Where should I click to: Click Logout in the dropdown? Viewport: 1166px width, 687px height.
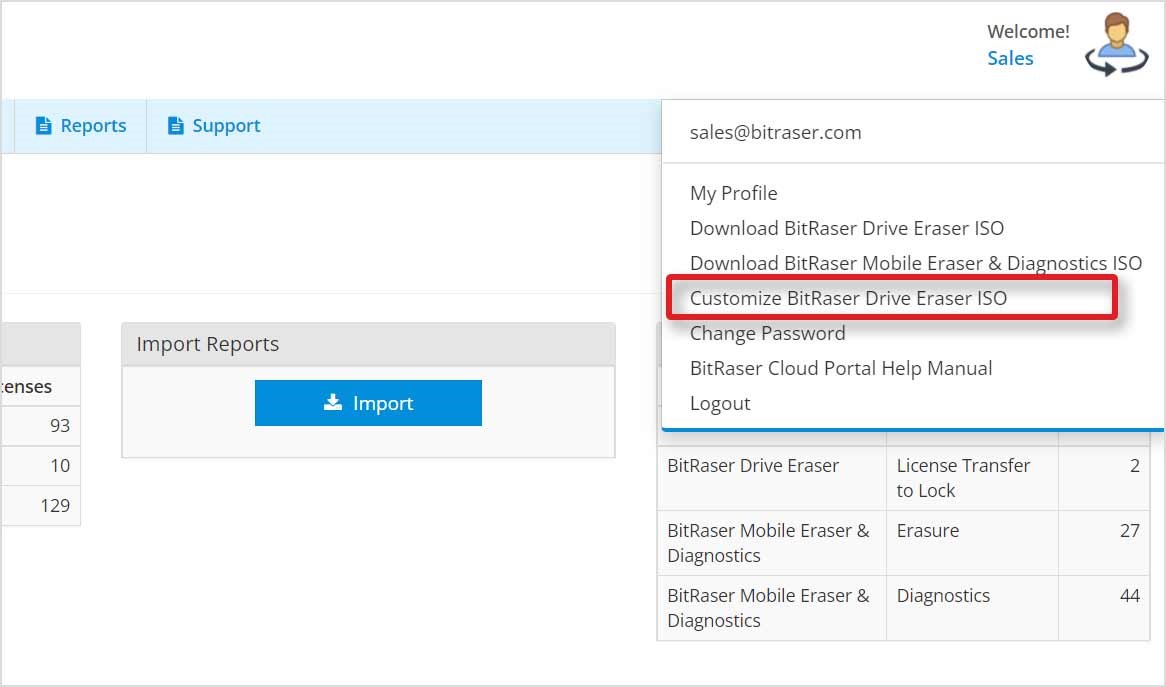coord(720,403)
